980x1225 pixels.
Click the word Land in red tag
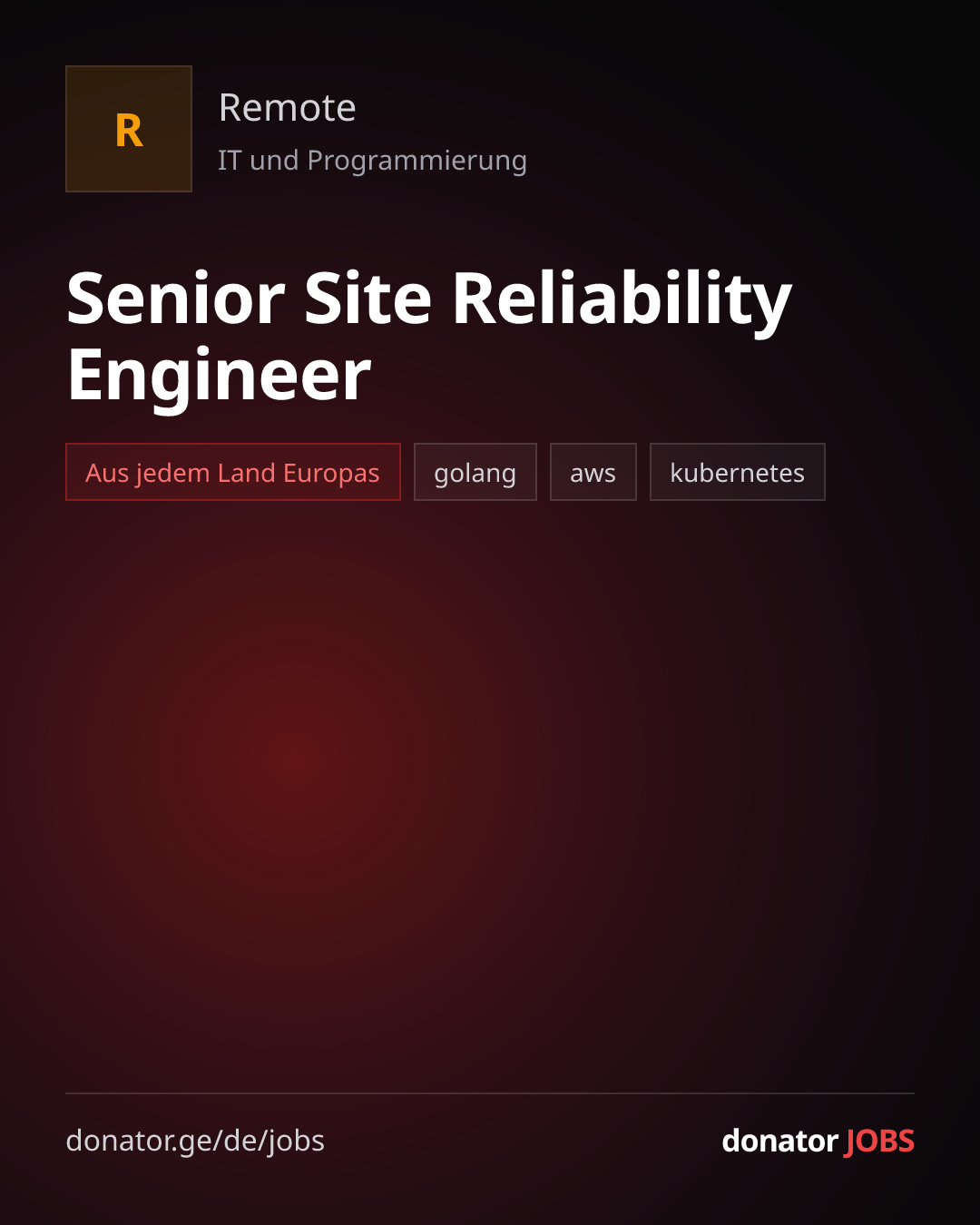pos(246,472)
